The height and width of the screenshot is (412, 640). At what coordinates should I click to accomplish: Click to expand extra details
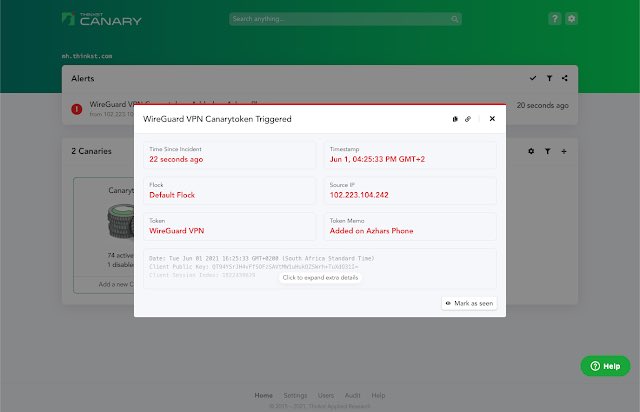[320, 278]
